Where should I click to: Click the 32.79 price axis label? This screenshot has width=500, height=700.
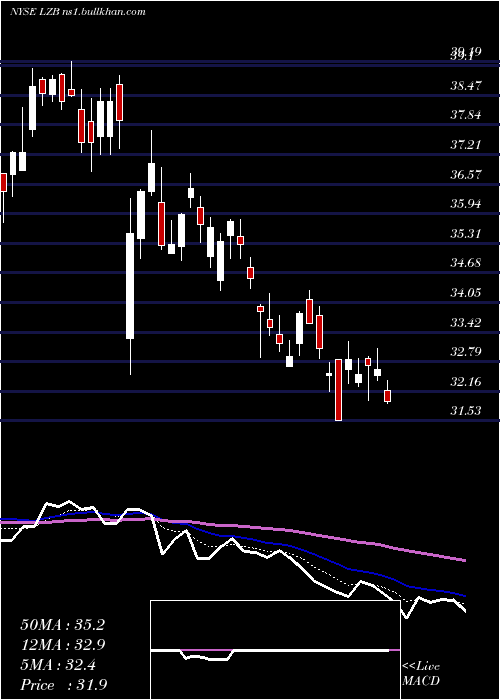click(466, 352)
